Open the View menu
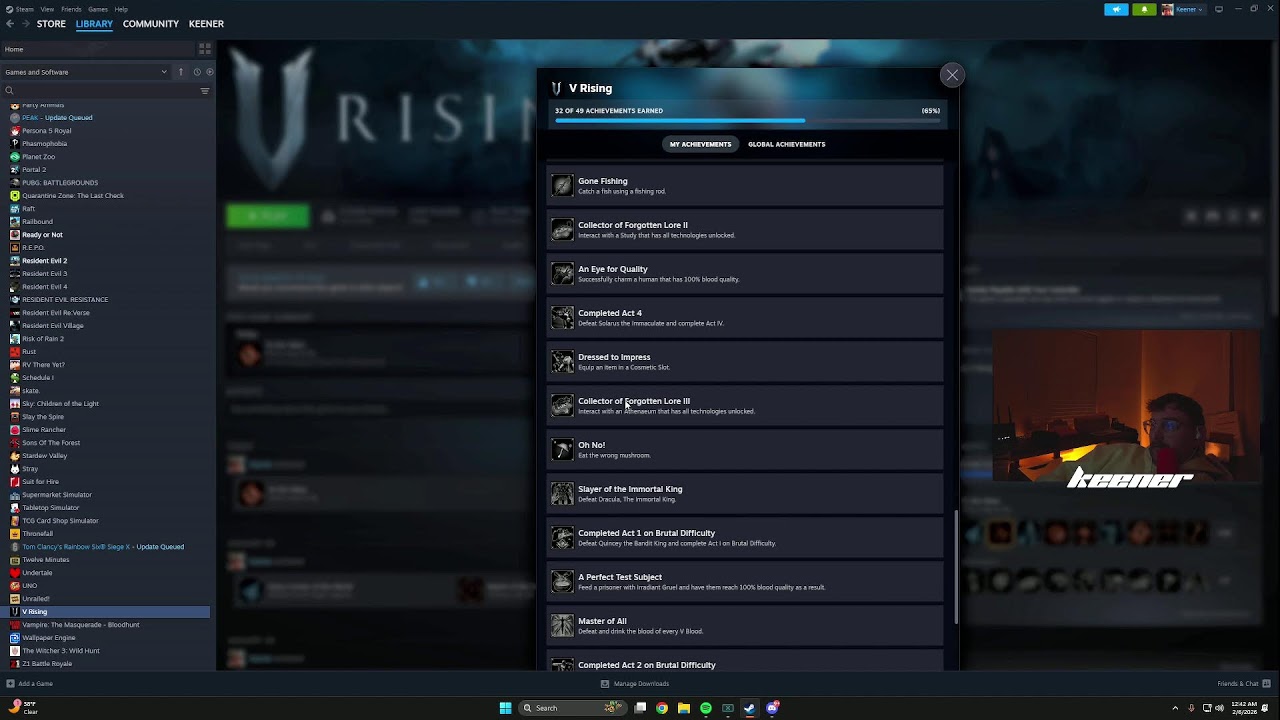The image size is (1280, 720). [x=47, y=9]
